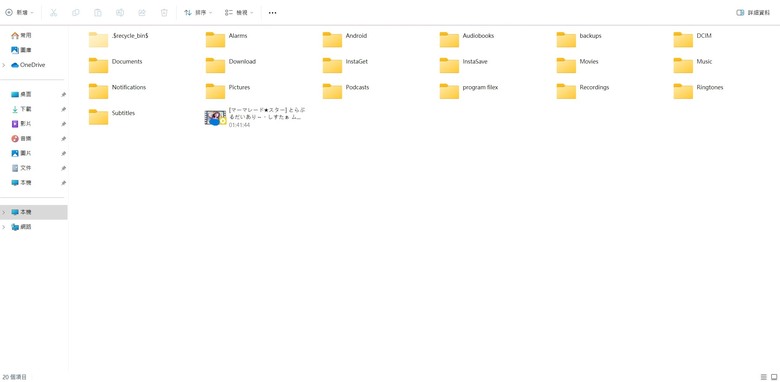Select the Movies folder

578,65
